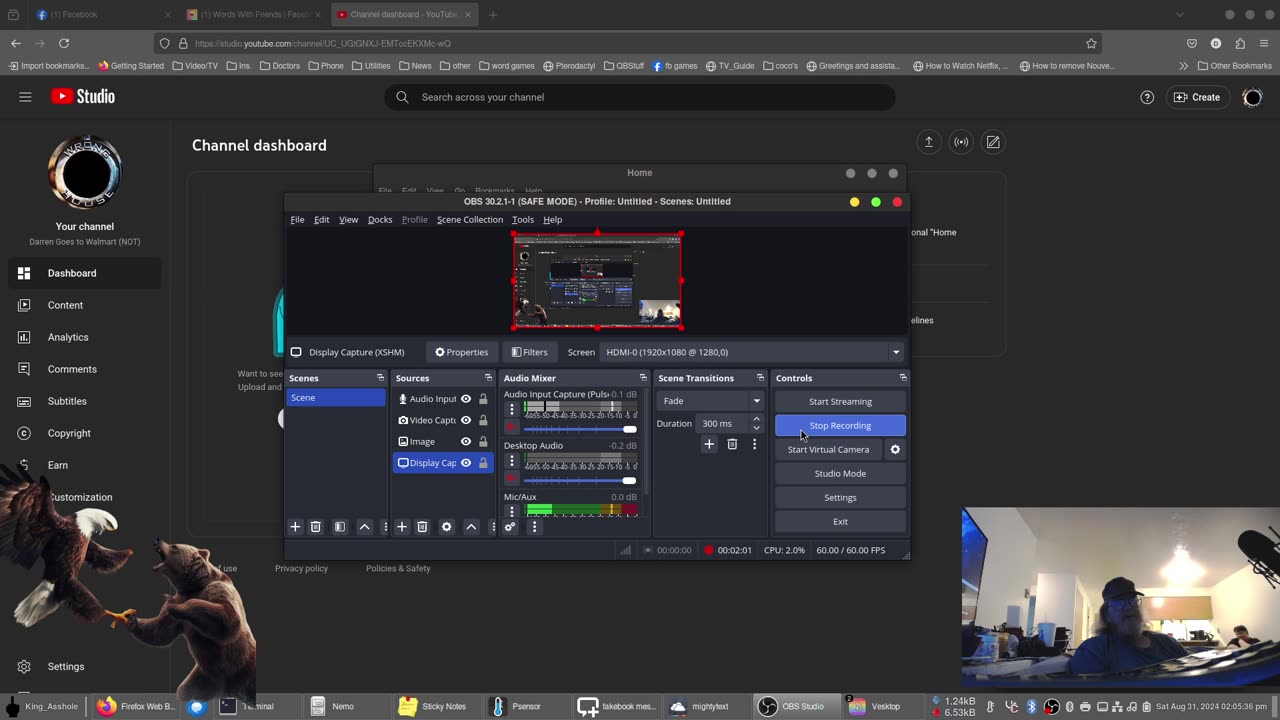Add a new source in Sources dock
The height and width of the screenshot is (720, 1280).
coord(401,527)
